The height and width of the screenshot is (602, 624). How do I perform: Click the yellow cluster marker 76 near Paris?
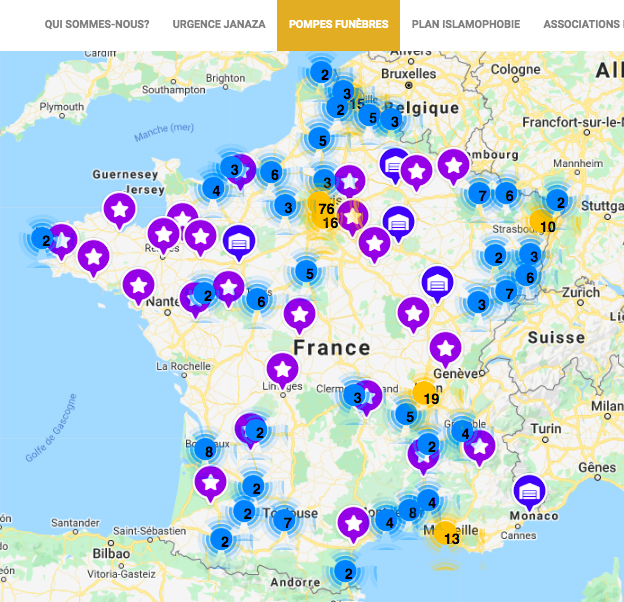[321, 204]
